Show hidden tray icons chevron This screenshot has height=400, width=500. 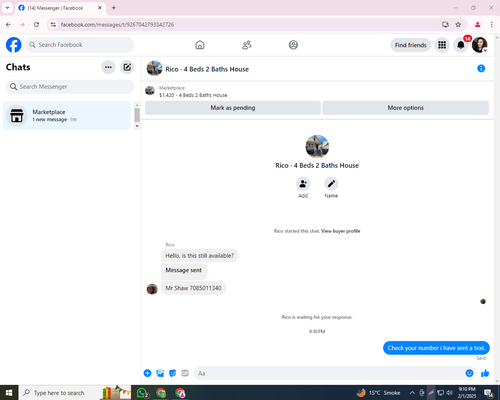412,393
